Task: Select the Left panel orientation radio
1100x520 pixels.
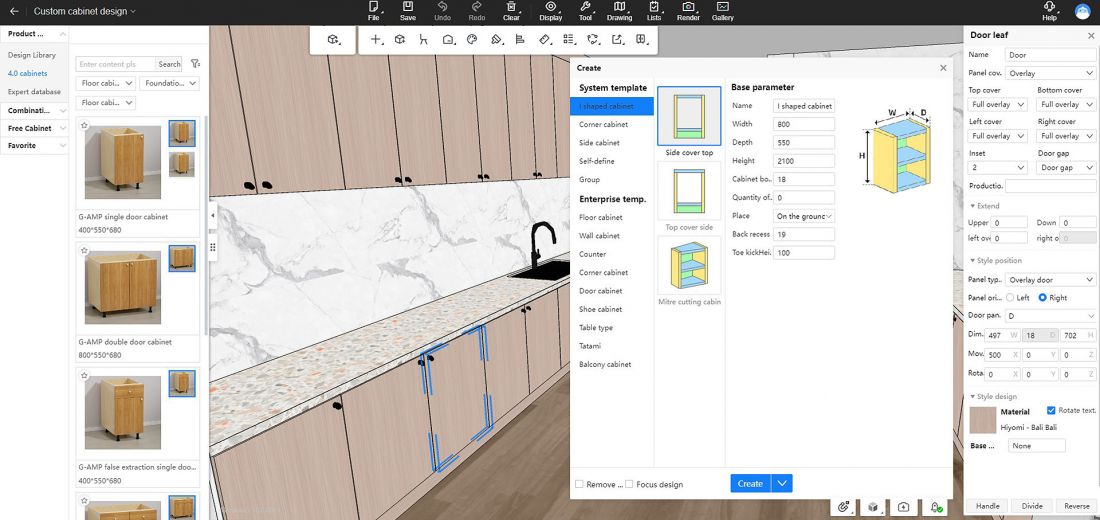Action: coord(1010,298)
